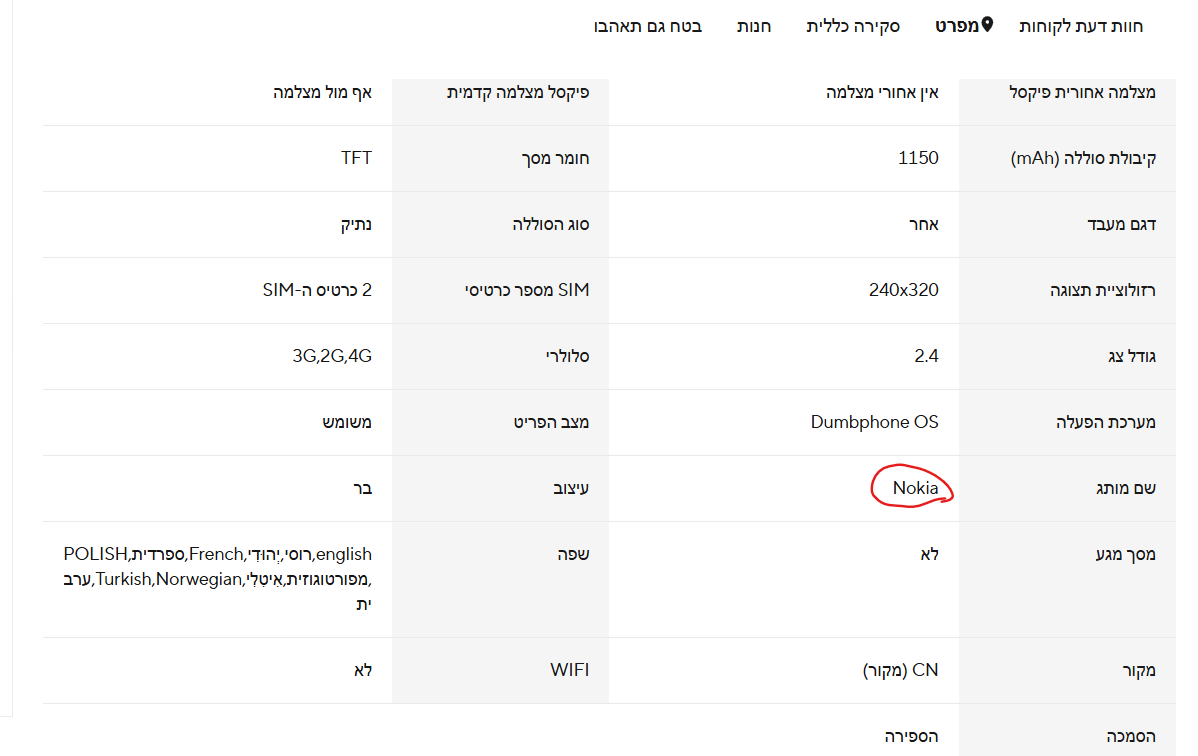Click the 2 כרטיס ה-SIM value
The height and width of the screenshot is (756, 1198).
pos(310,290)
